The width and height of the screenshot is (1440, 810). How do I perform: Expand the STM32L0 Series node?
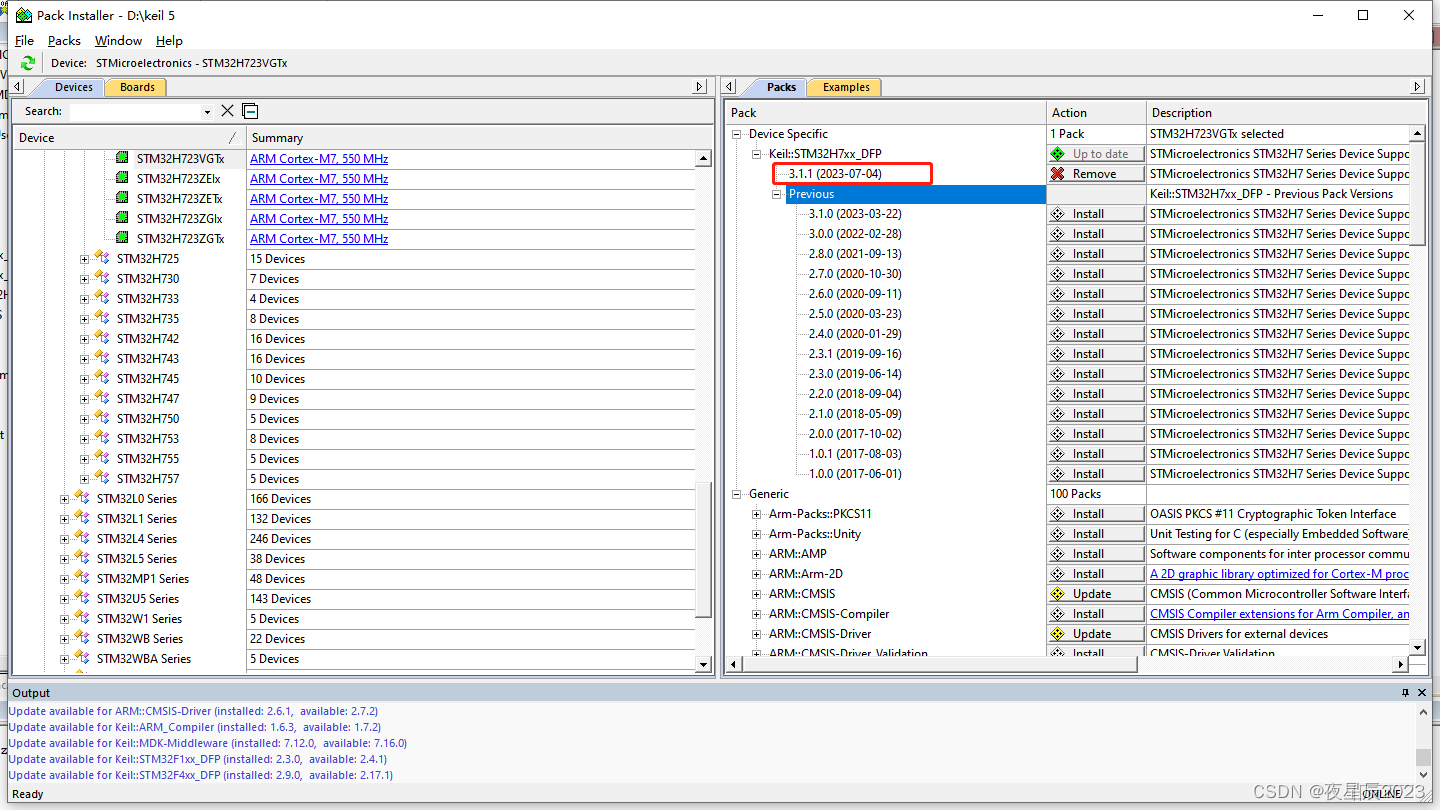click(65, 499)
